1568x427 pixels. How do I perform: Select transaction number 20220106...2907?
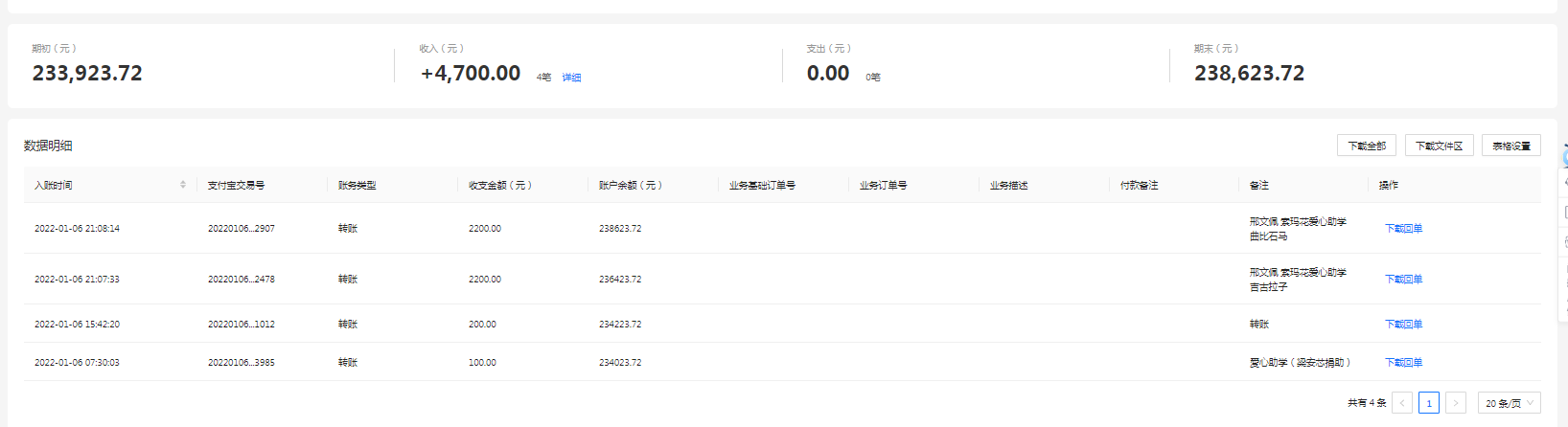241,229
